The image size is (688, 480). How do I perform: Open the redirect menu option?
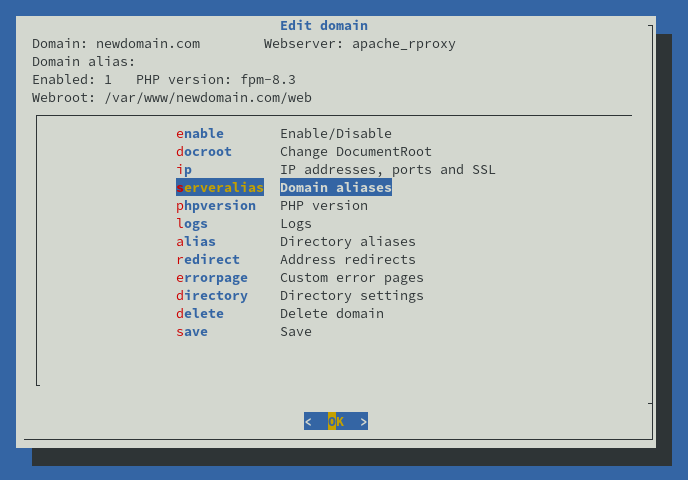point(208,259)
